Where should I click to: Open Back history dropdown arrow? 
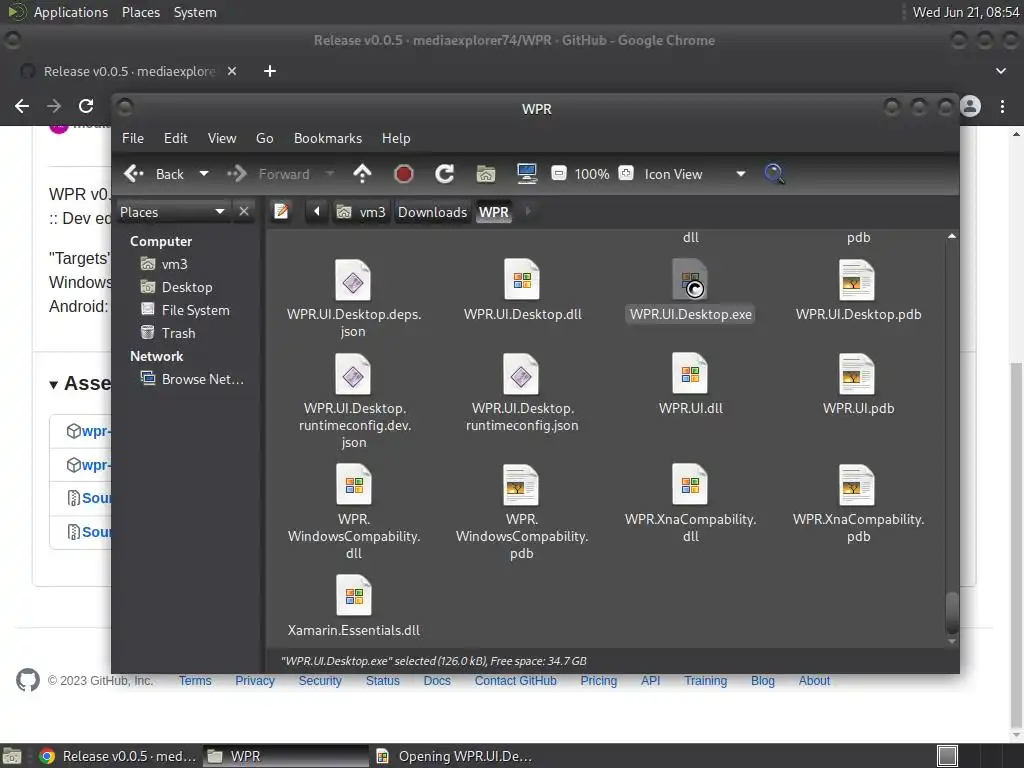[204, 174]
